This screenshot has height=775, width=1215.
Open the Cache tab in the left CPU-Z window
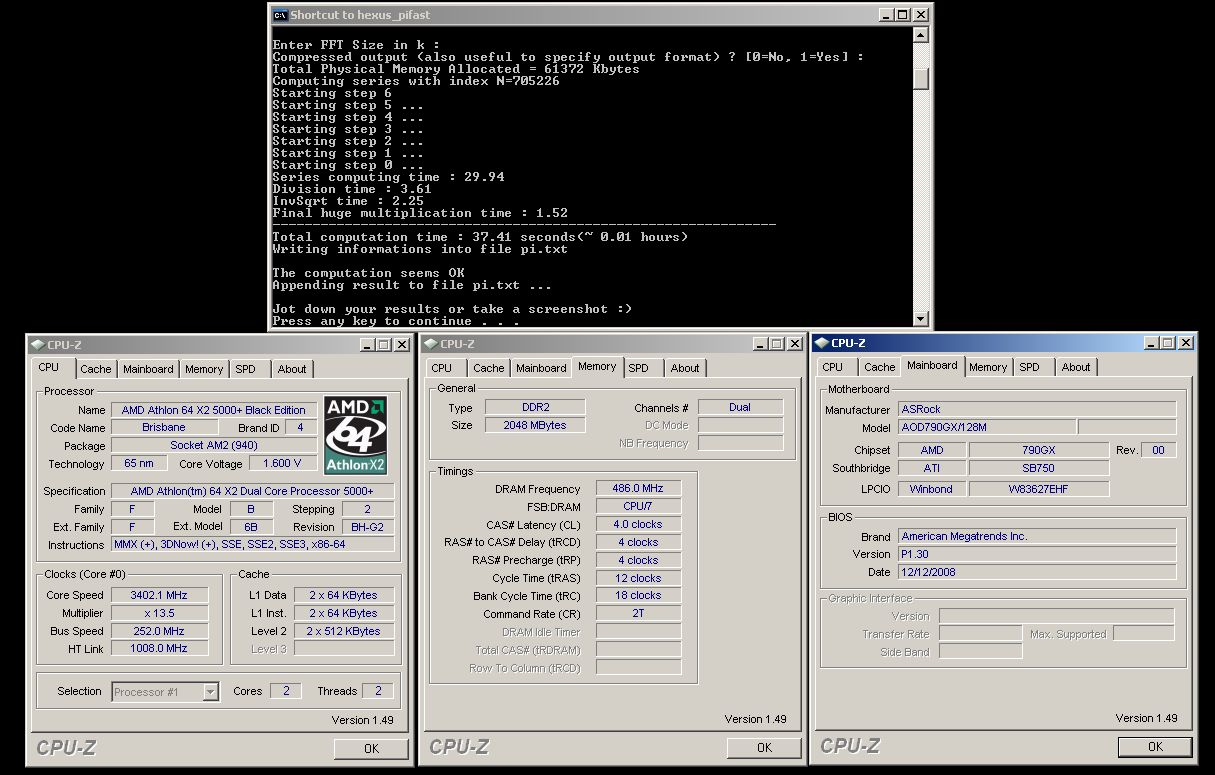96,369
